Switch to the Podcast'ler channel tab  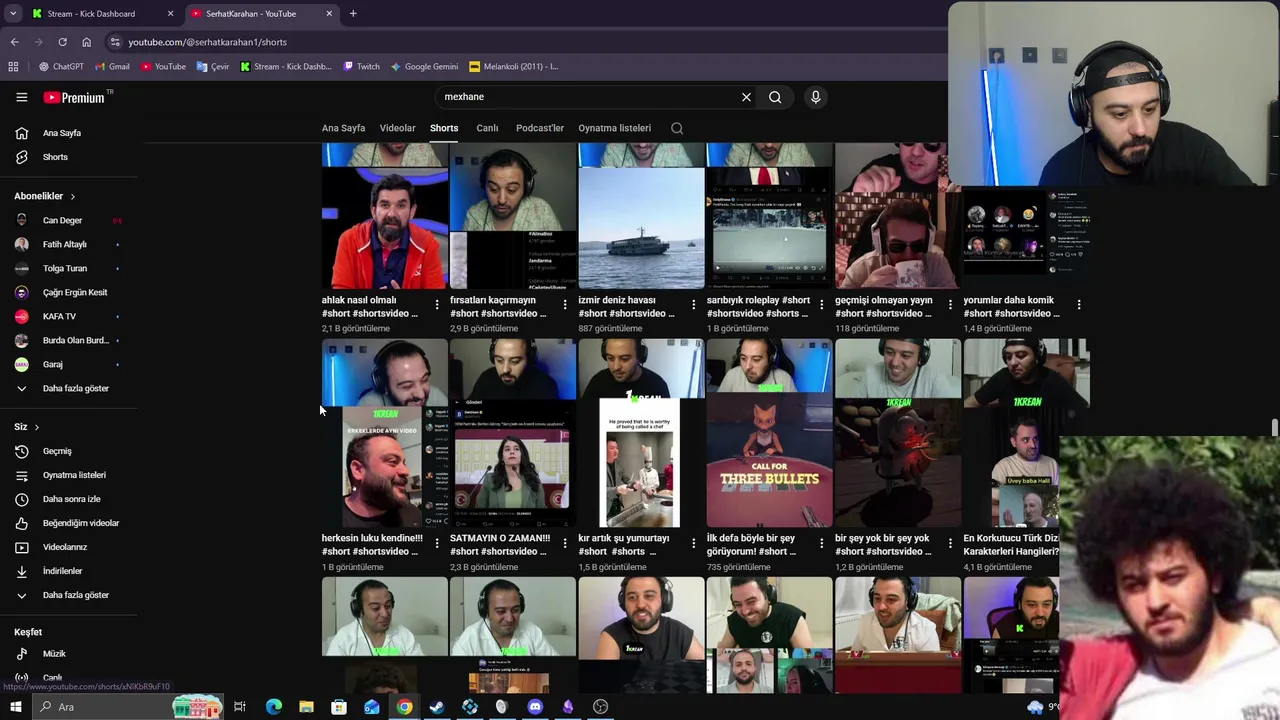(540, 128)
